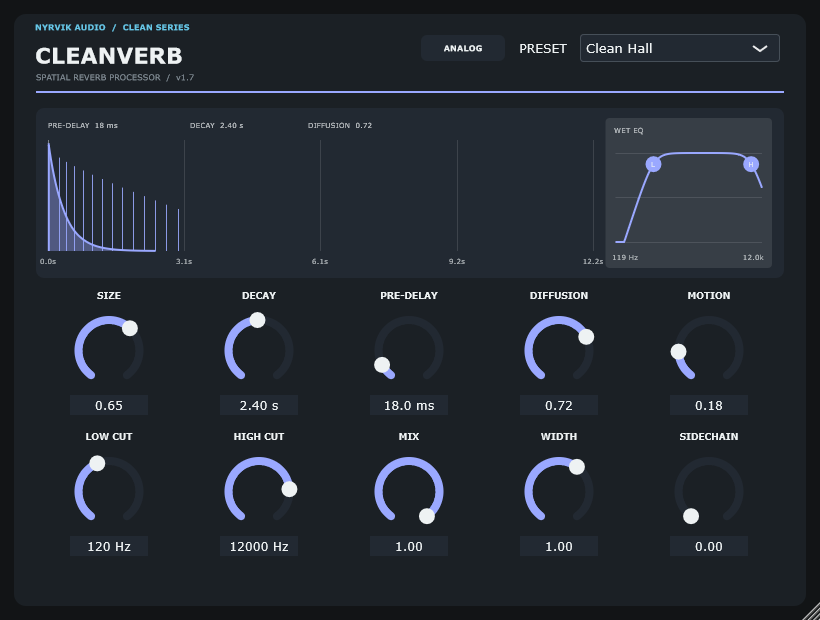Select the H high-cut node in Wet EQ
The height and width of the screenshot is (620, 820).
click(751, 164)
